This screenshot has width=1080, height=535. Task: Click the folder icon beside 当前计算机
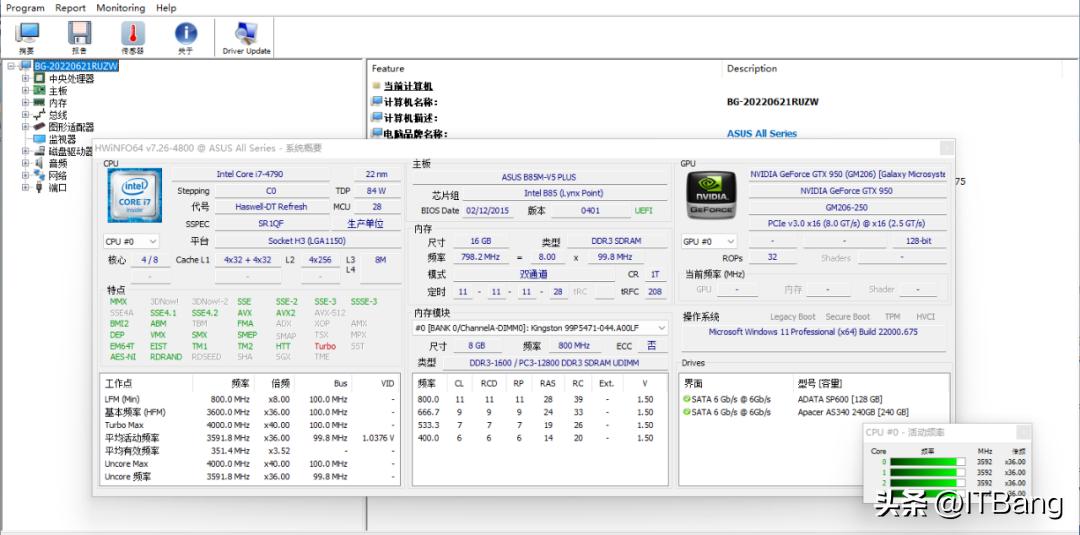pos(376,86)
